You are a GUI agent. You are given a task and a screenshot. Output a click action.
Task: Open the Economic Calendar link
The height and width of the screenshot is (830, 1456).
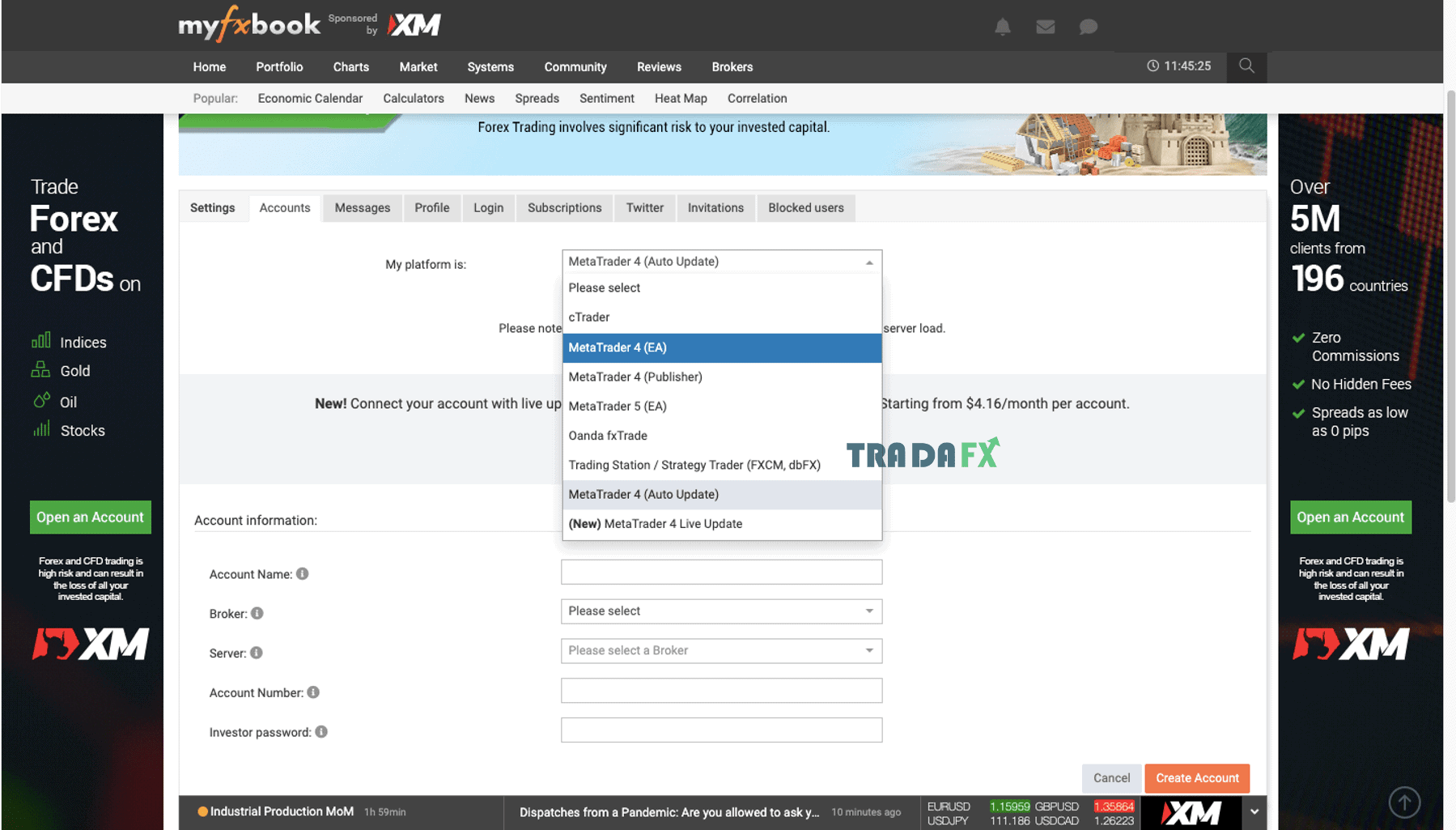pos(310,99)
